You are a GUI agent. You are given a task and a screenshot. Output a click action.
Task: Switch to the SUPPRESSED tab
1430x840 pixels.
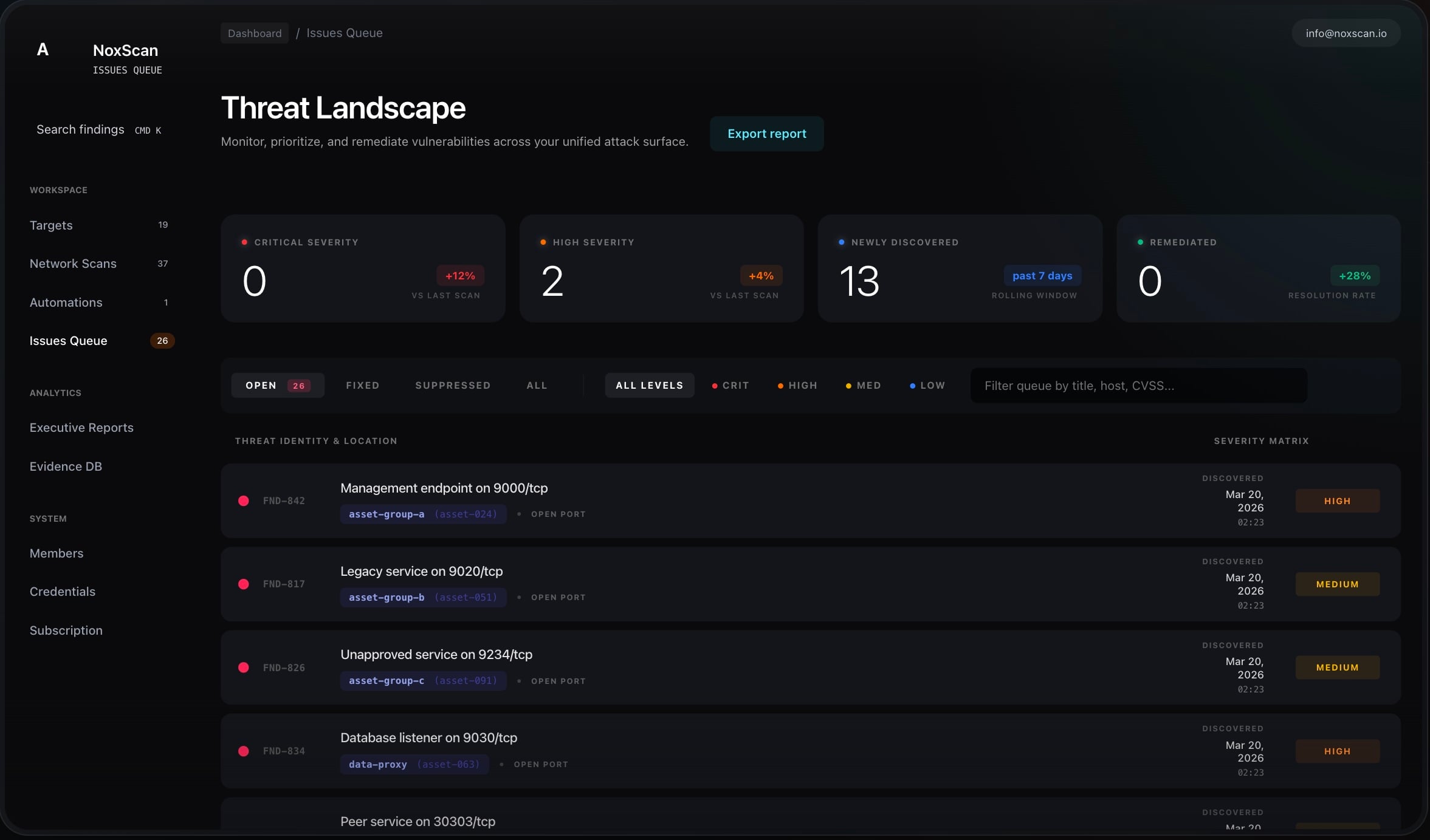(453, 386)
